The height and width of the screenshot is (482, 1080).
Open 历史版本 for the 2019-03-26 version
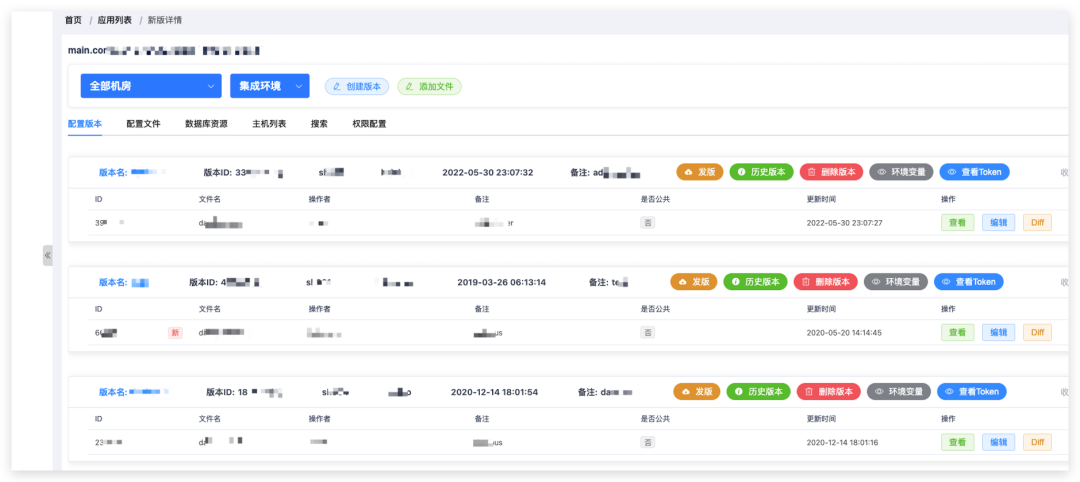pos(756,282)
